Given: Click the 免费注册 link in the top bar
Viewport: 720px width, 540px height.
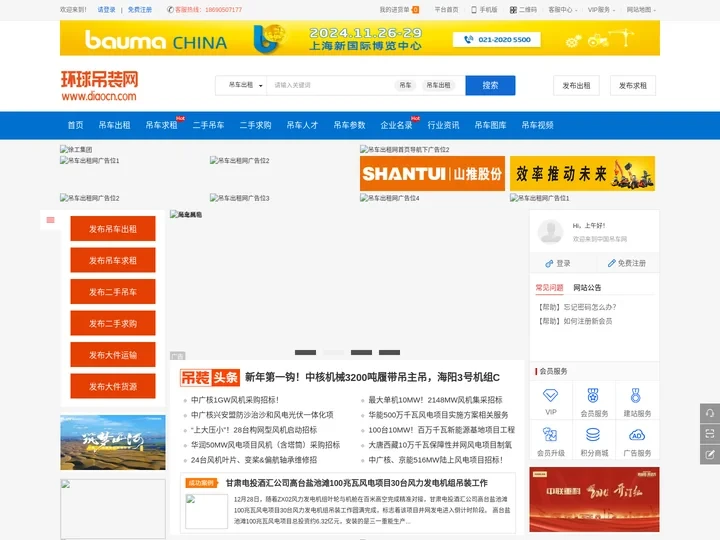Looking at the screenshot, I should [x=140, y=10].
